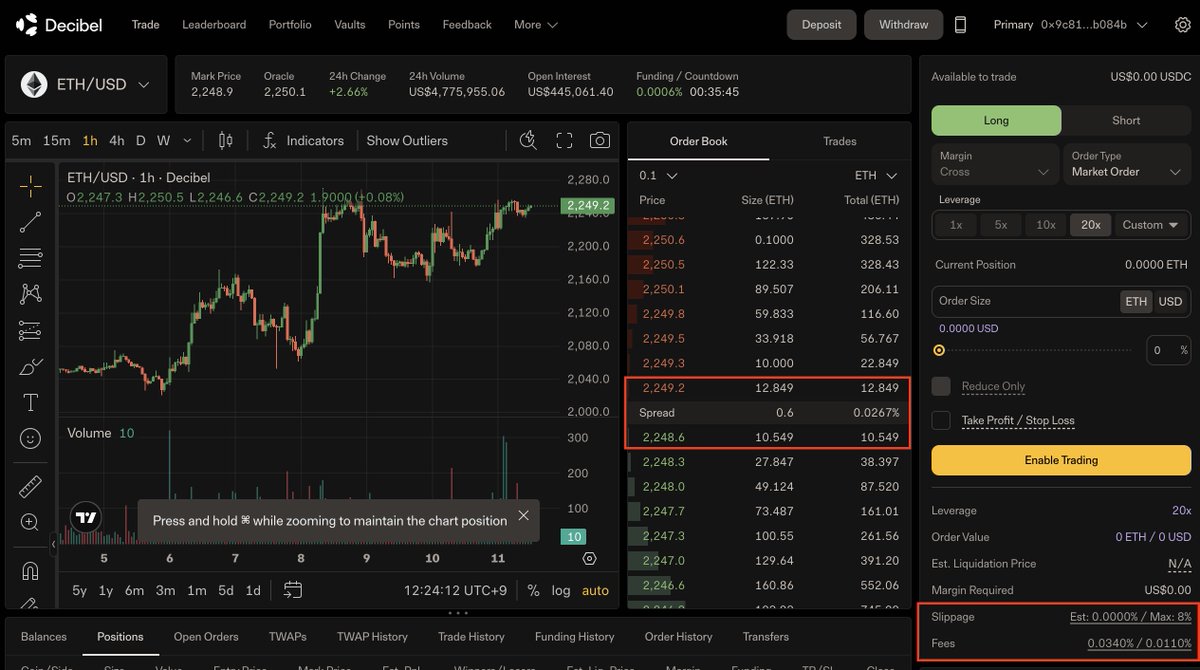The height and width of the screenshot is (670, 1200).
Task: Set order size unit to USD
Action: (1170, 301)
